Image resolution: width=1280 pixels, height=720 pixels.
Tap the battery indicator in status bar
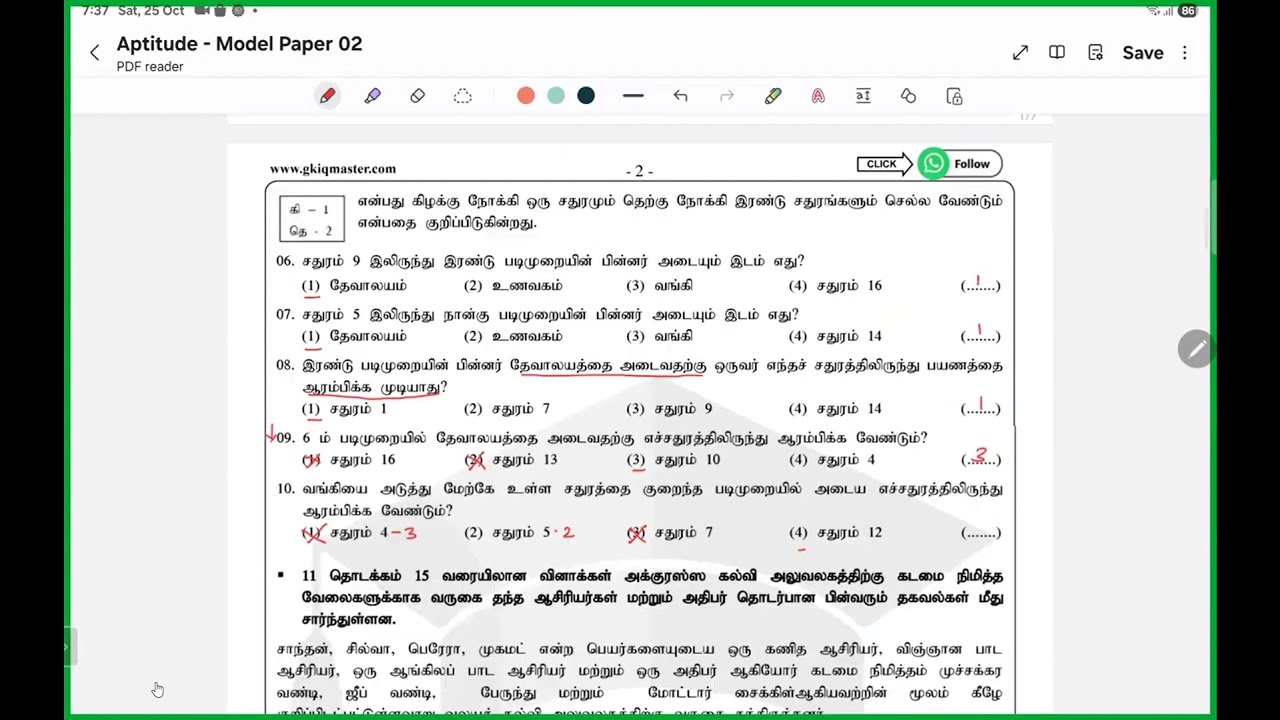click(1187, 11)
